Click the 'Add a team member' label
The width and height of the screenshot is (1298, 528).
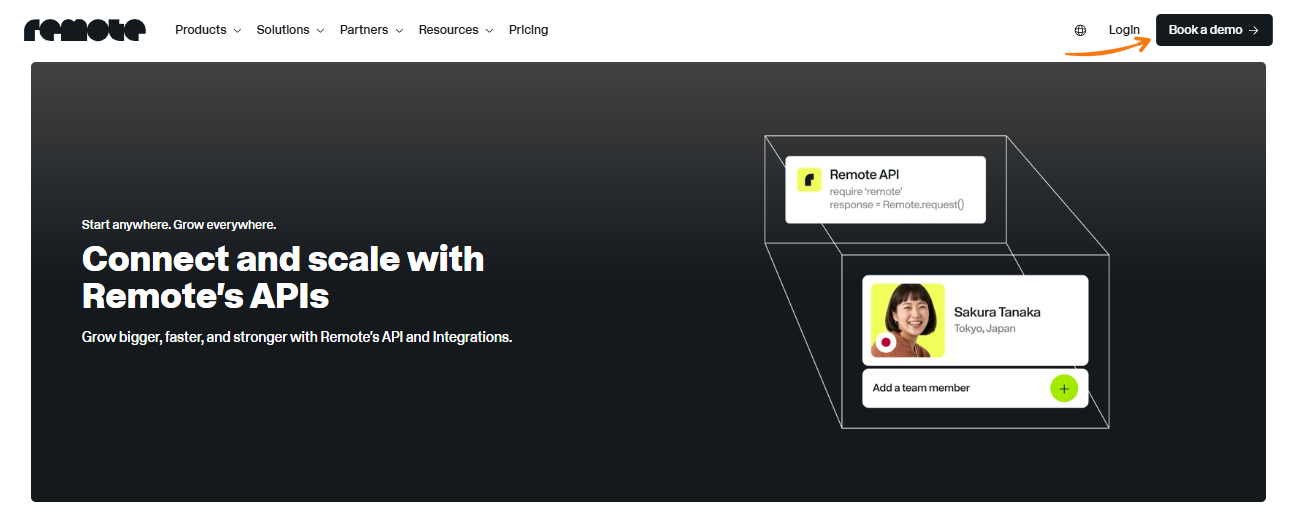[x=921, y=388]
